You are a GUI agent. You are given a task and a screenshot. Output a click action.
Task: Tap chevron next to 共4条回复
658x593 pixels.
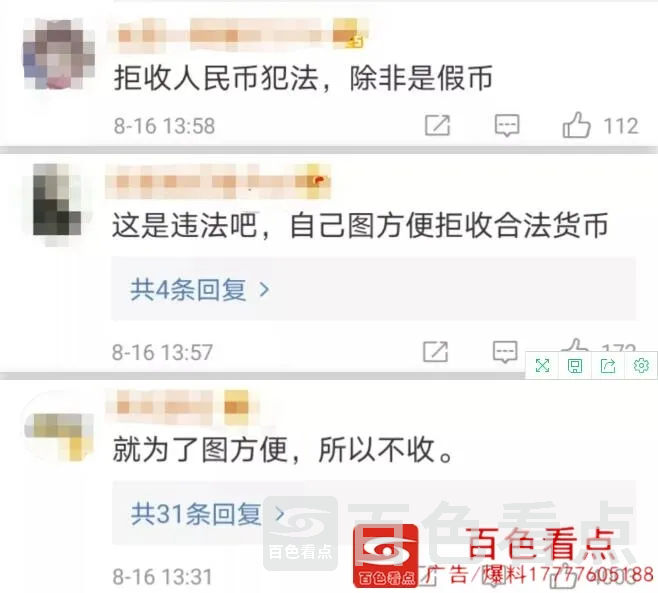pos(264,289)
